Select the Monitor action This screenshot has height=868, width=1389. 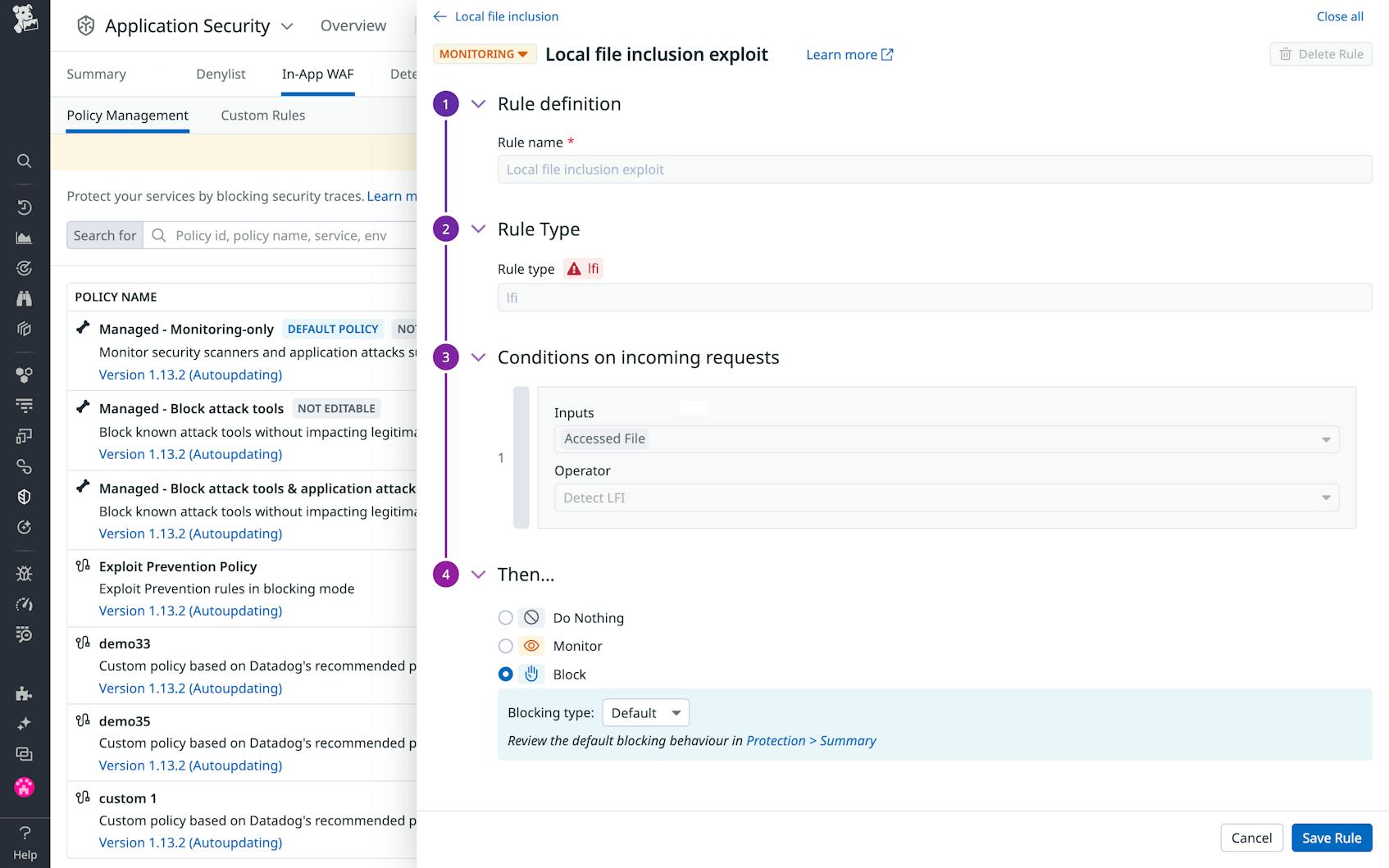click(x=505, y=646)
